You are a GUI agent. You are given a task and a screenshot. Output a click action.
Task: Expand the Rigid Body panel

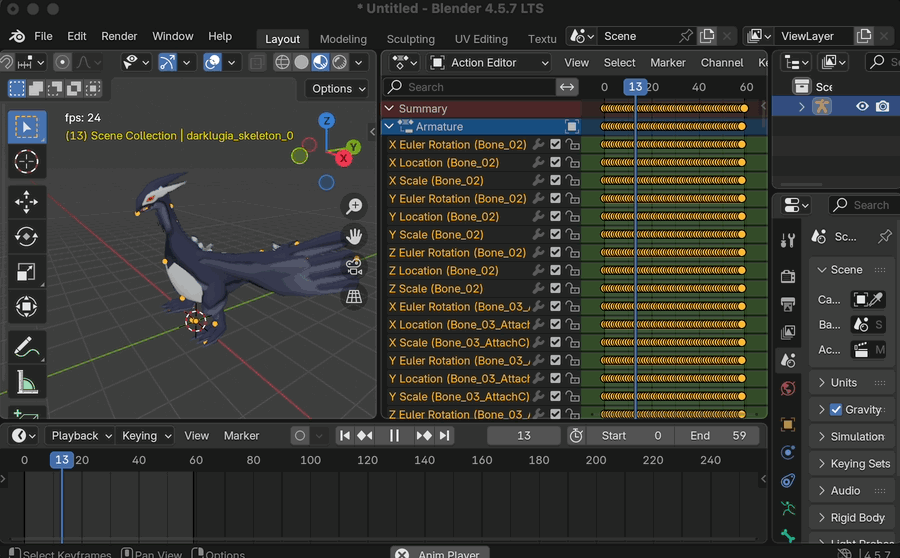[852, 517]
